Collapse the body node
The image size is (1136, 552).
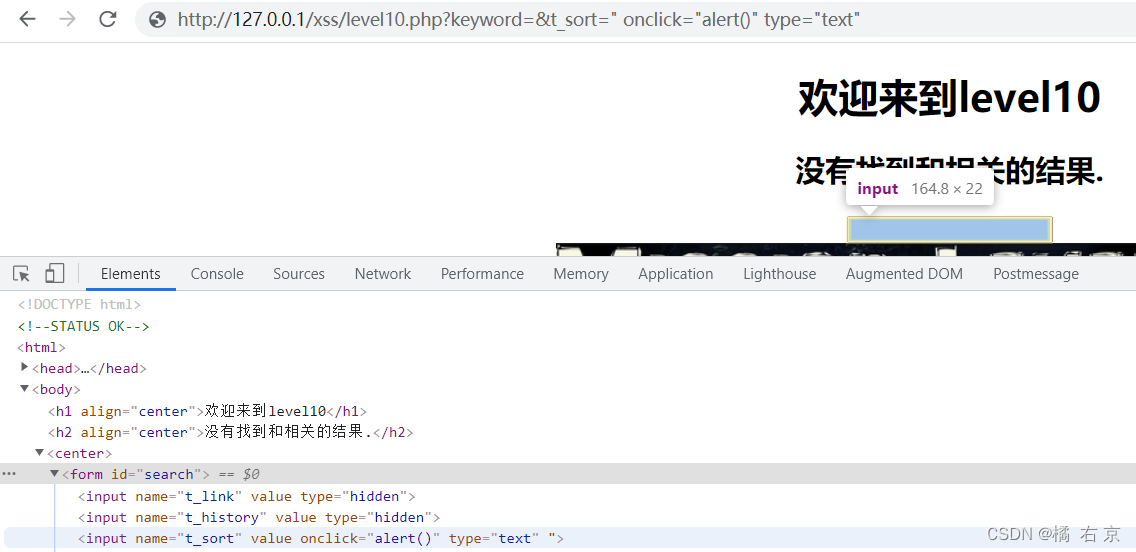tap(25, 389)
